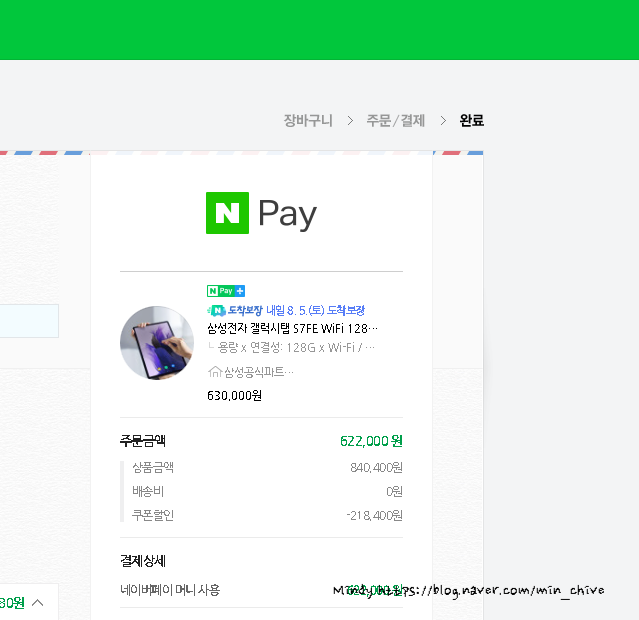
Task: Click the large N Pay logo
Action: click(261, 213)
